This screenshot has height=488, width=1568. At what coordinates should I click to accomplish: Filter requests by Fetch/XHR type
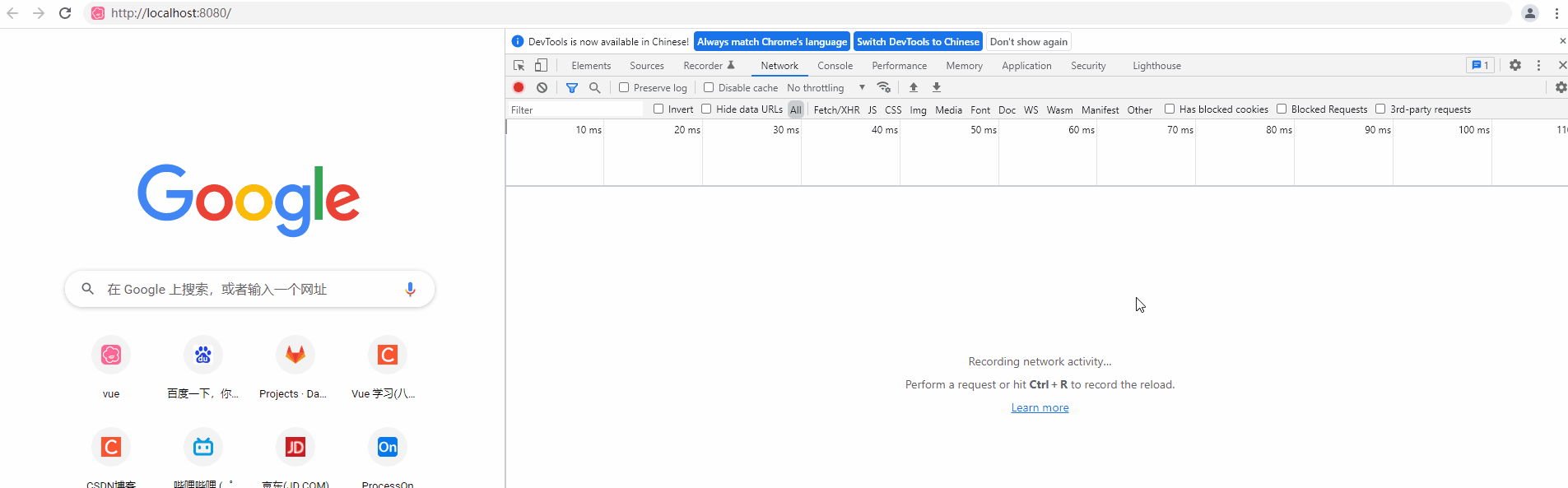[x=836, y=109]
